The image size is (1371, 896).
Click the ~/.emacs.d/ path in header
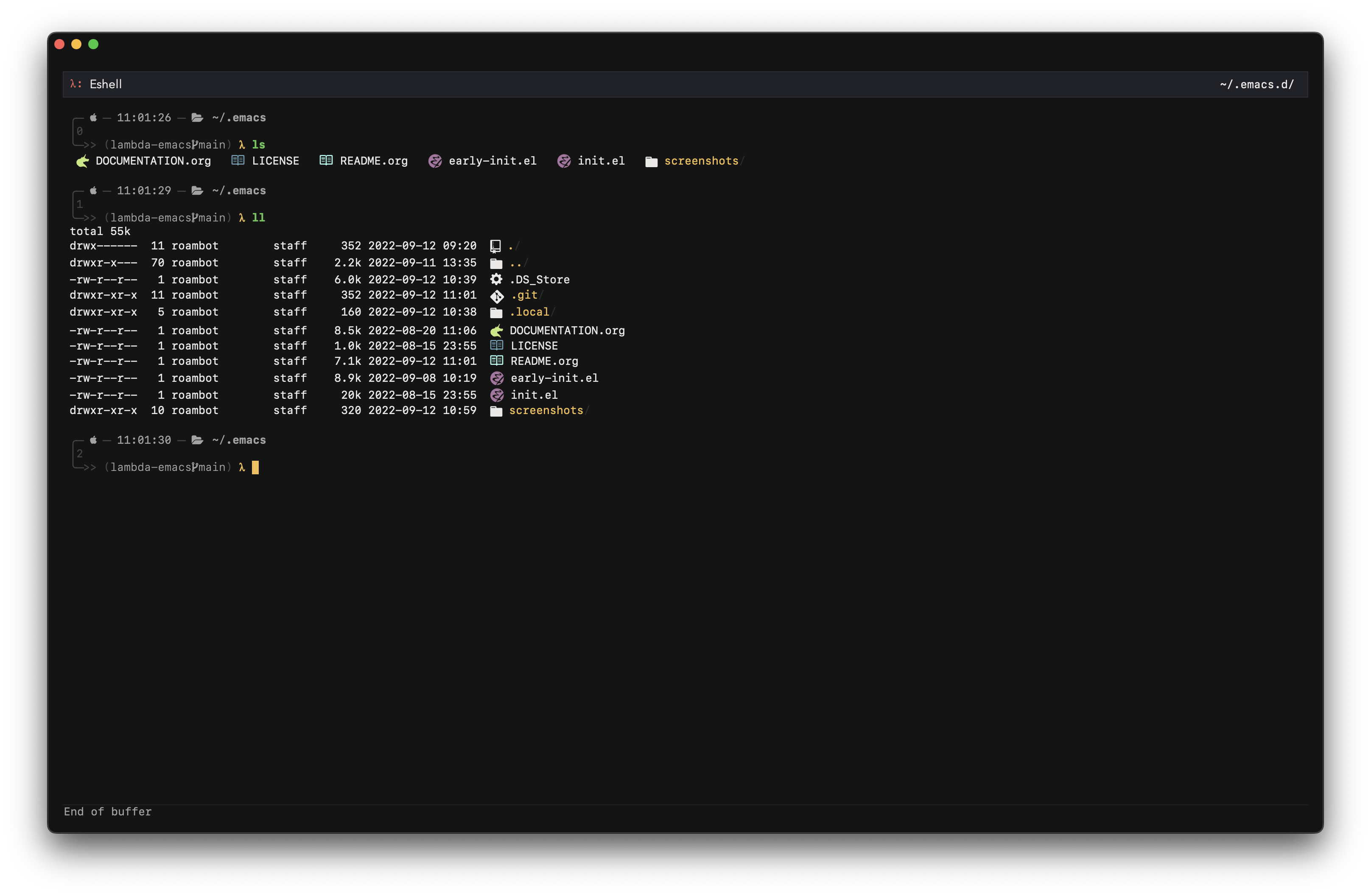tap(1256, 85)
